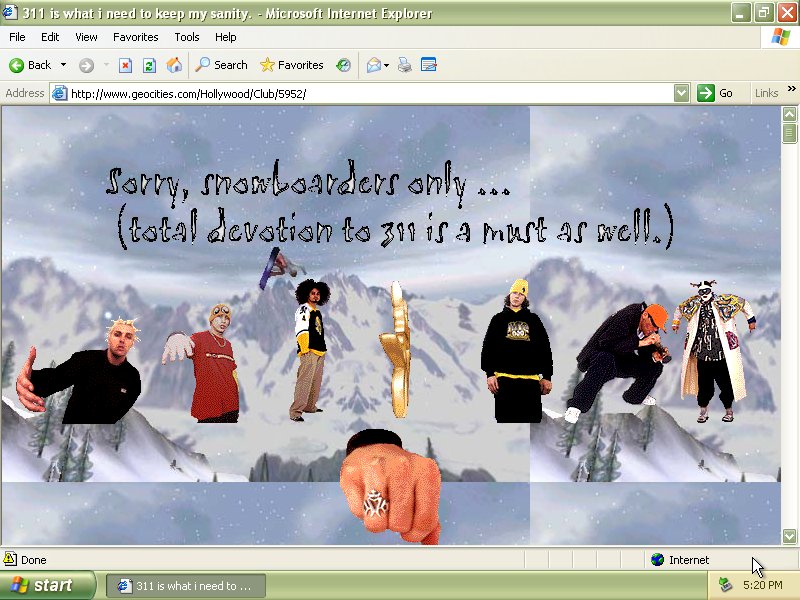The height and width of the screenshot is (600, 800).
Task: Click the page icon in address bar
Action: tap(60, 93)
